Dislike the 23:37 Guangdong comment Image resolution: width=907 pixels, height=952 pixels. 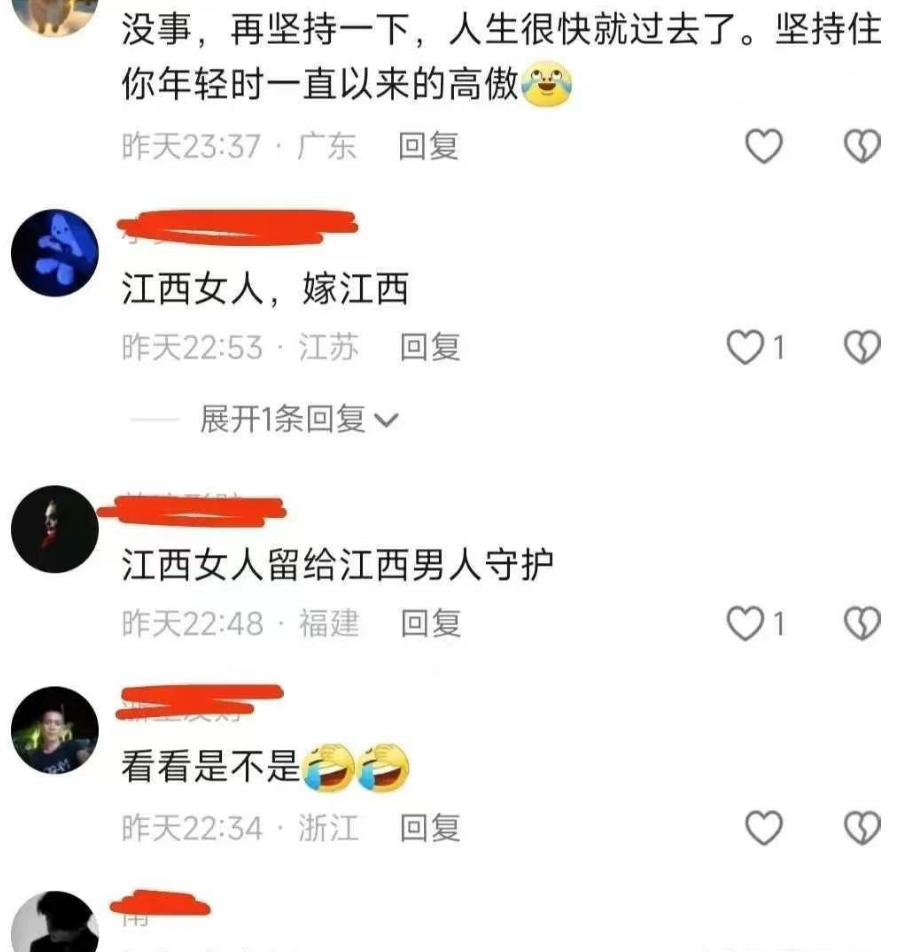click(863, 146)
